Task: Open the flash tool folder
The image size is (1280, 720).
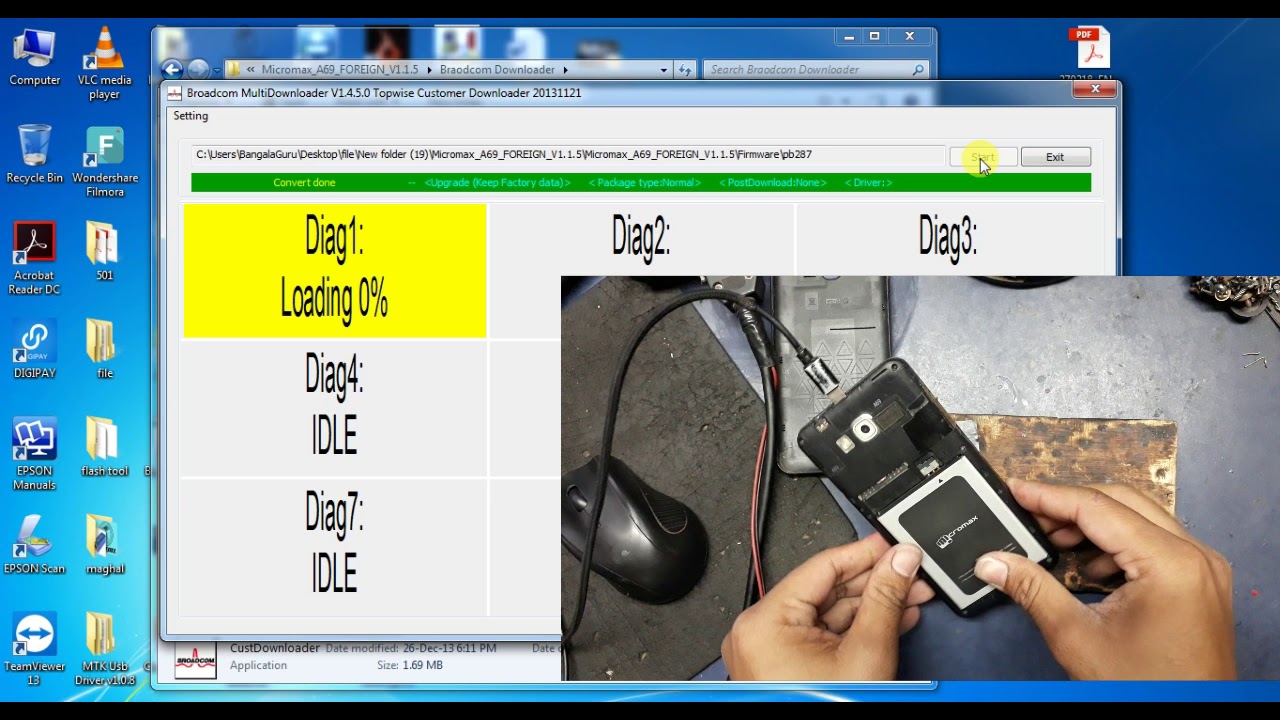Action: [104, 447]
